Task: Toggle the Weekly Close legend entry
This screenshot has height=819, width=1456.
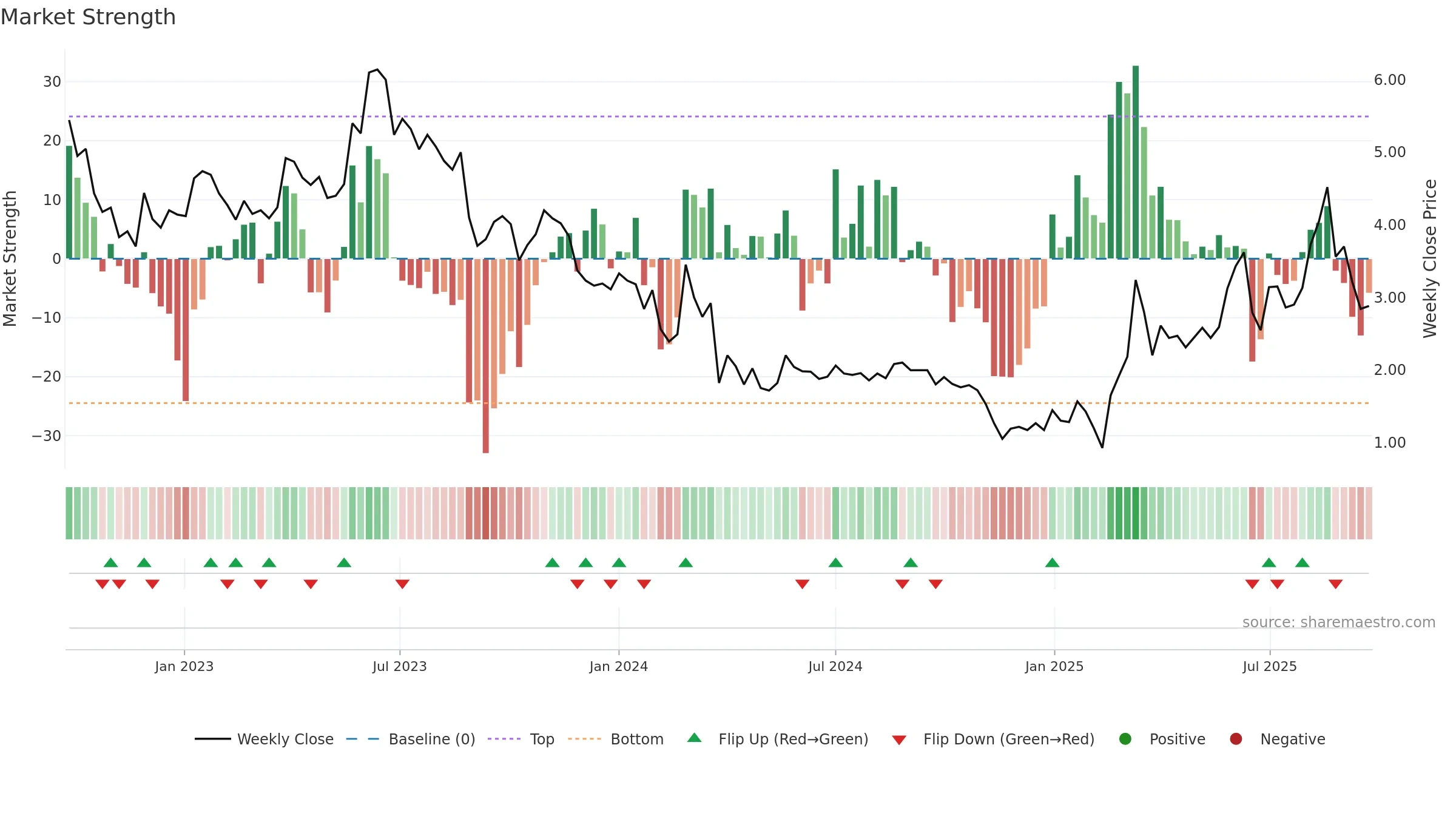Action: point(264,739)
